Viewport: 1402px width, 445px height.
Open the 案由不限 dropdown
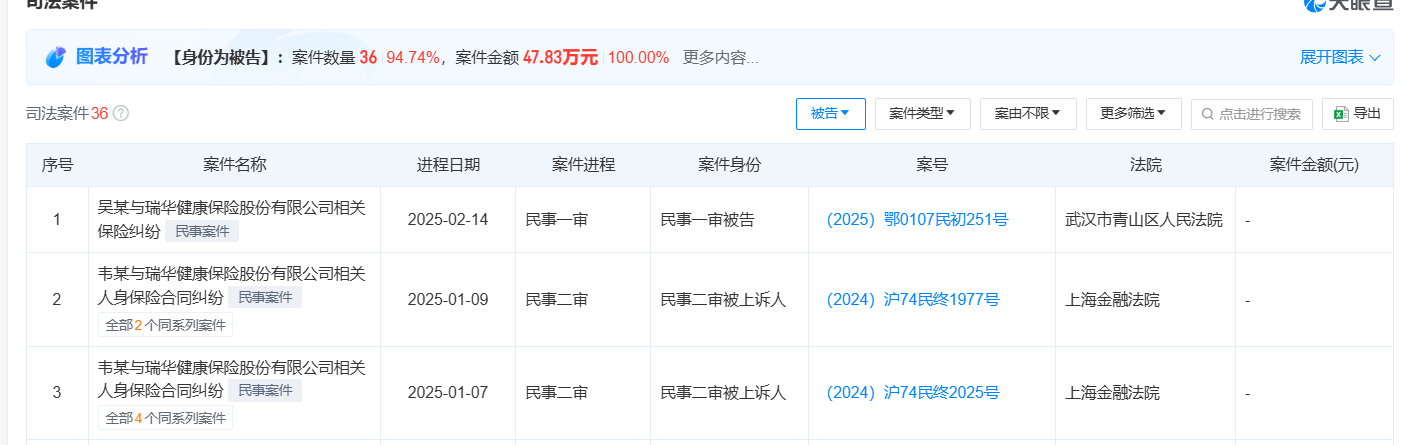(1028, 114)
